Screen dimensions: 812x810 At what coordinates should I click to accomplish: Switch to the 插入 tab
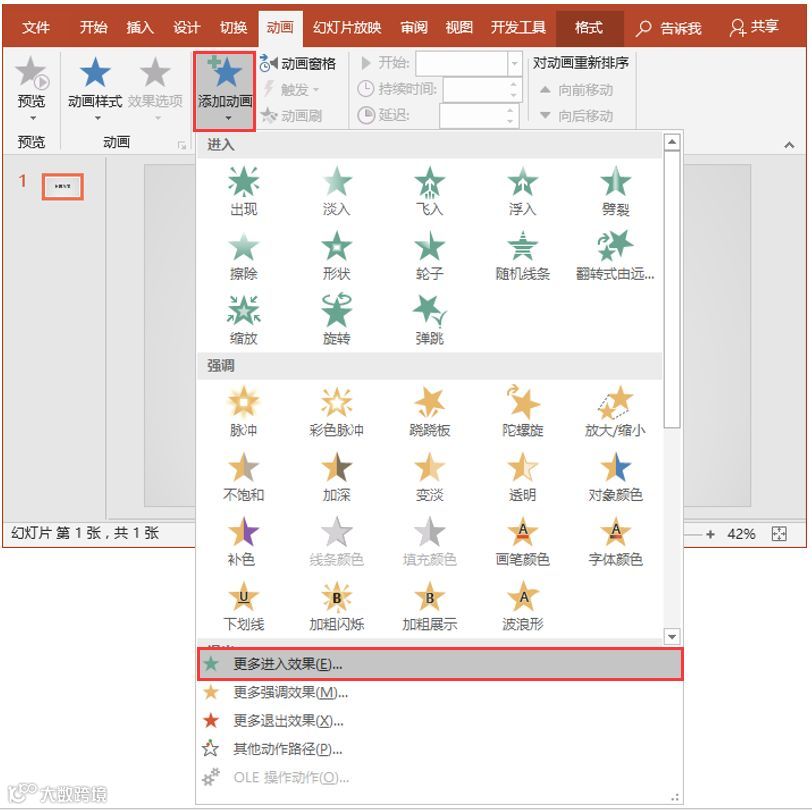(x=140, y=27)
